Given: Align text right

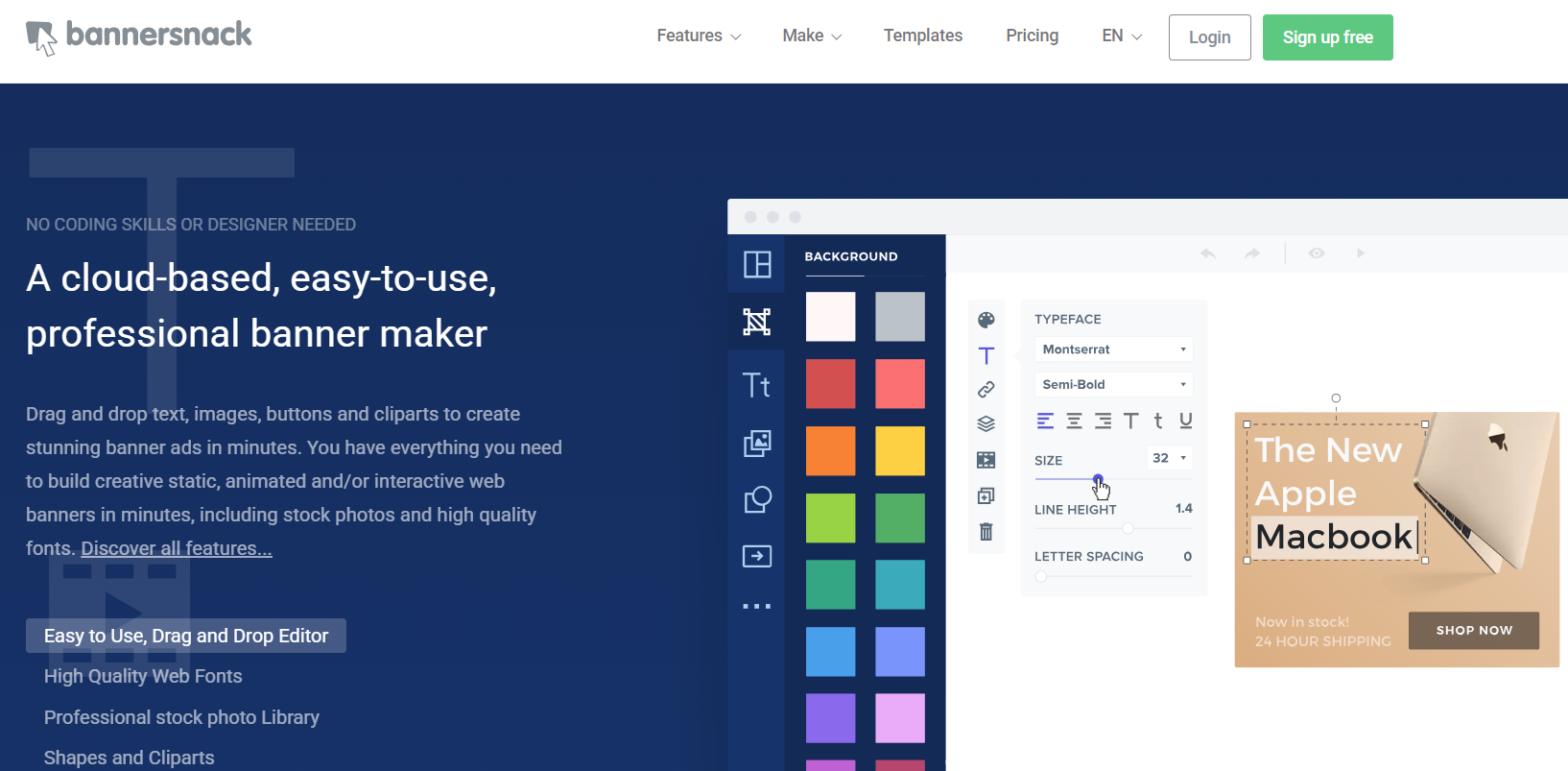Looking at the screenshot, I should point(1104,421).
